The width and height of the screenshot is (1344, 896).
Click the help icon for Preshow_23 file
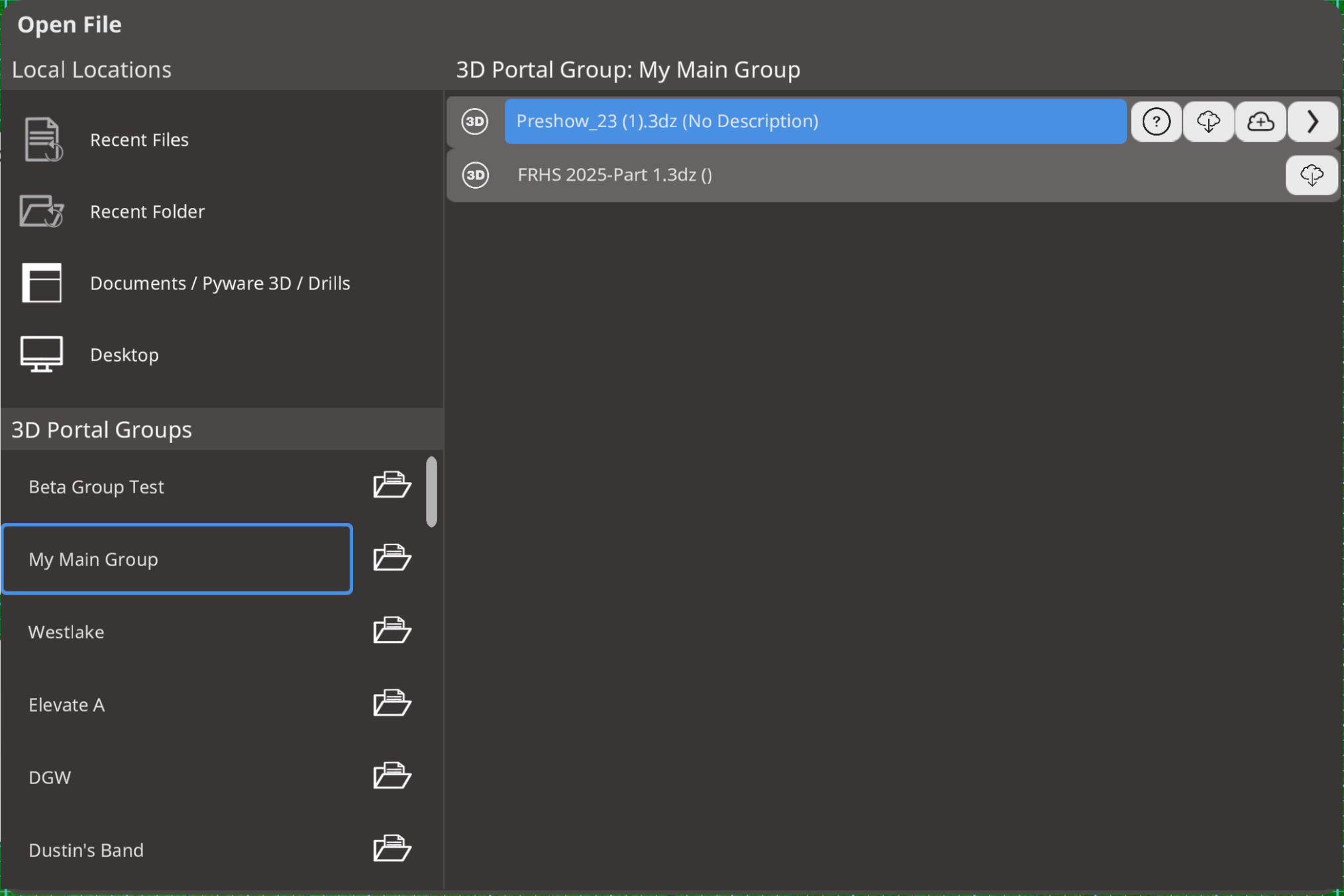pos(1156,122)
